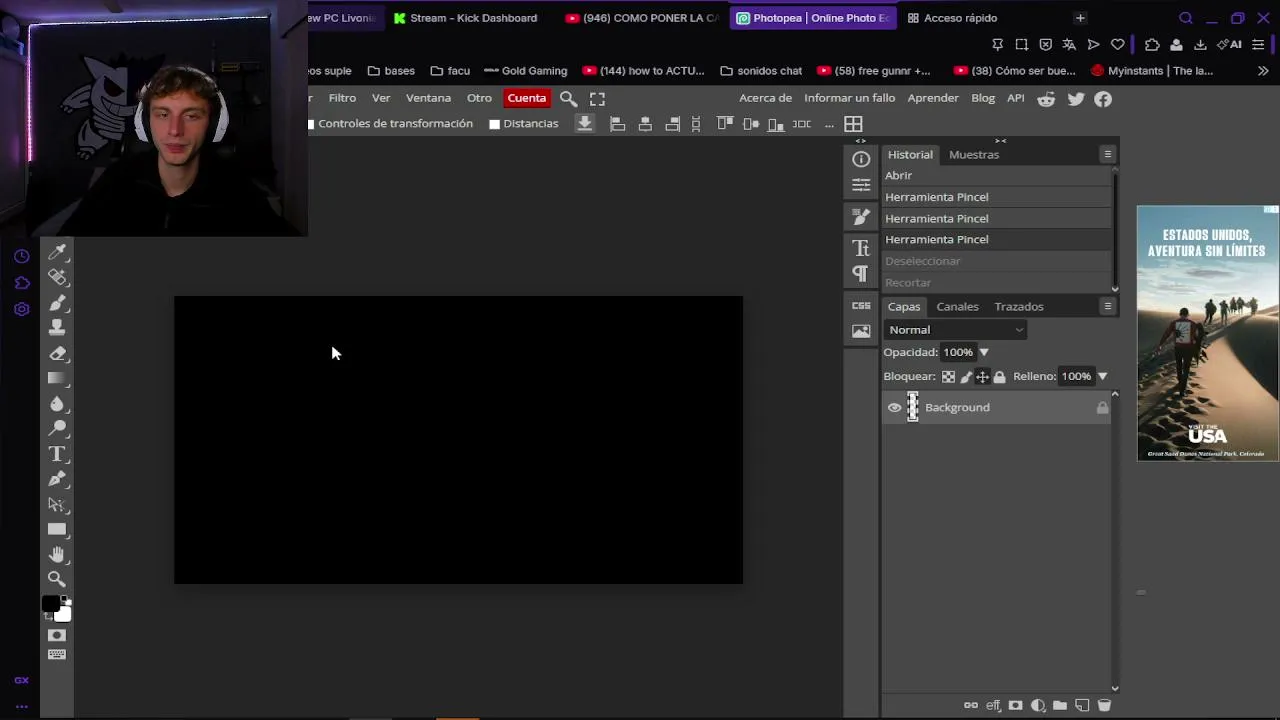Viewport: 1280px width, 720px height.
Task: Select the Eyedropper tool
Action: click(57, 252)
